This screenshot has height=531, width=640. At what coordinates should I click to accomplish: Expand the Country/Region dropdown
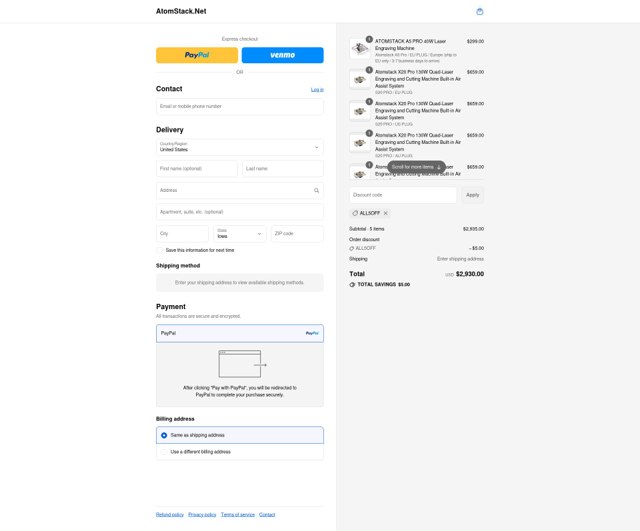click(x=240, y=147)
